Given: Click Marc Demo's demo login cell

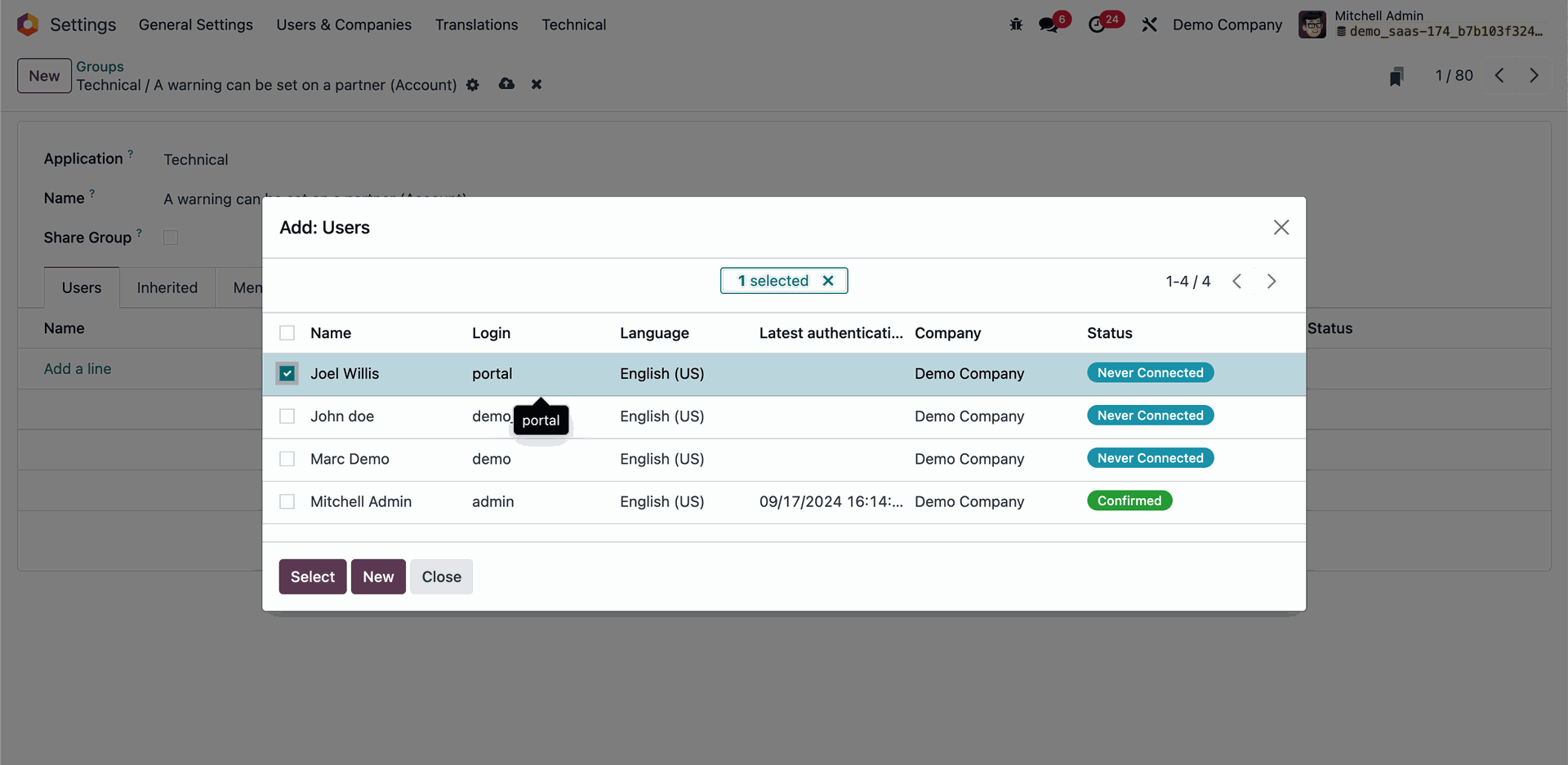Looking at the screenshot, I should click(x=492, y=459).
